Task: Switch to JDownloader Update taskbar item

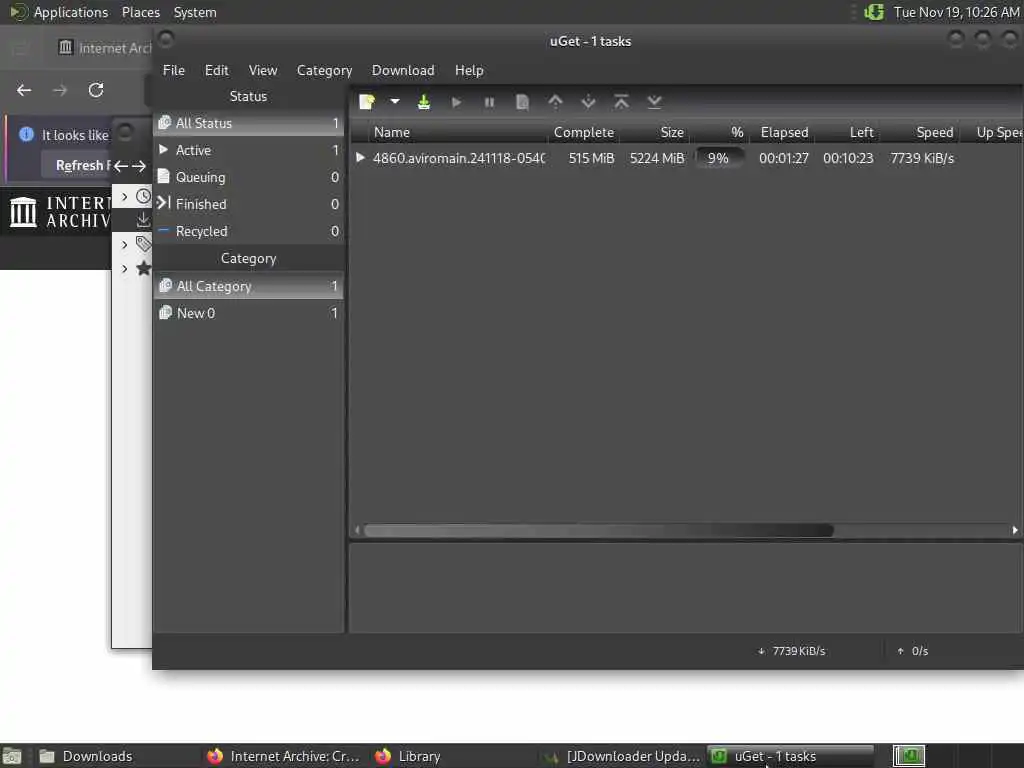Action: click(x=622, y=756)
